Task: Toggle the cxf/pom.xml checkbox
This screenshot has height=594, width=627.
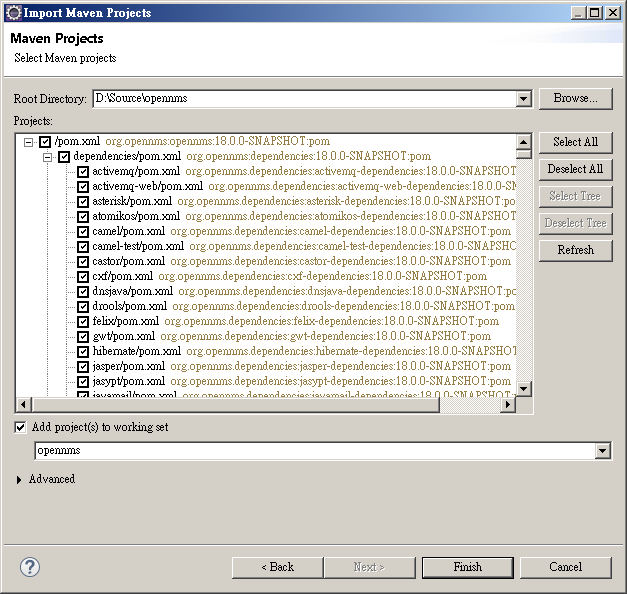Action: (83, 276)
